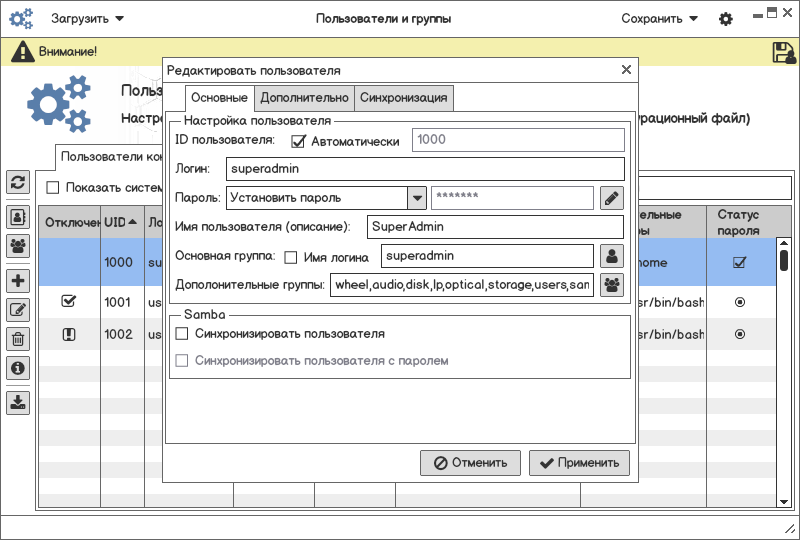
Task: Click password status checkbox in row 1000
Action: (x=739, y=262)
